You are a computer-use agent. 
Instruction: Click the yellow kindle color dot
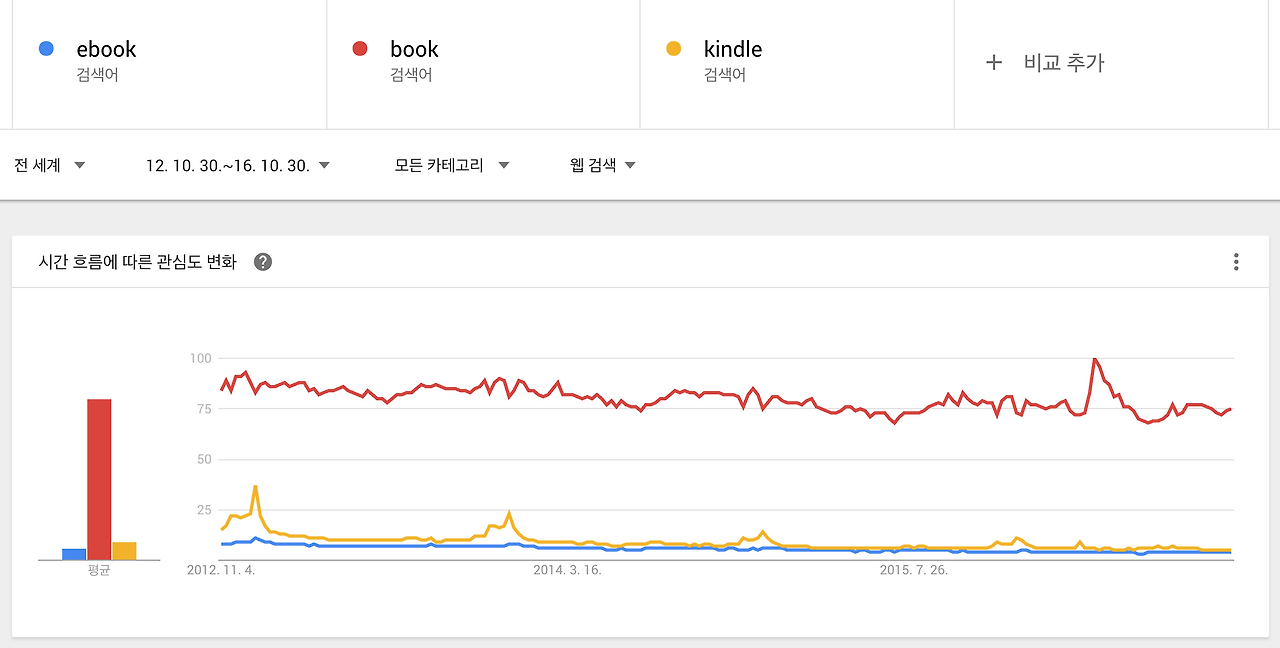[x=674, y=48]
